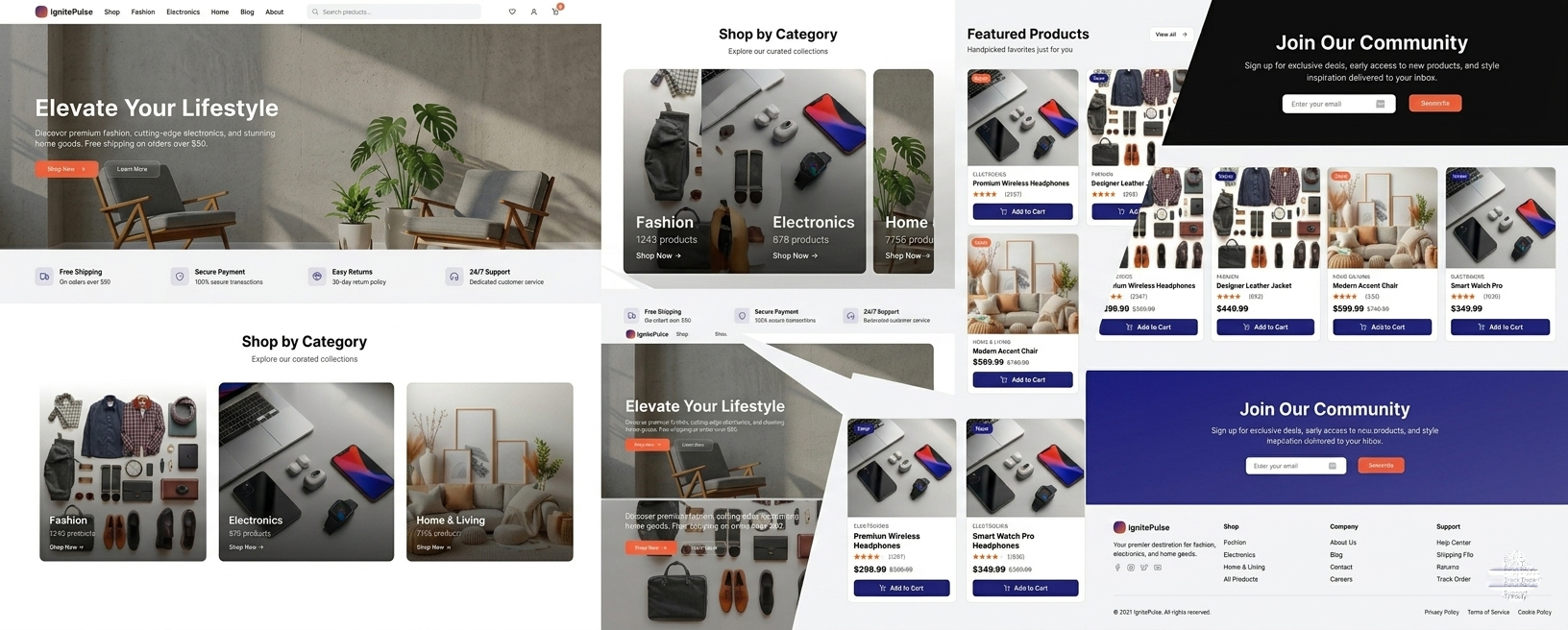Click the Easy Returns icon
Image resolution: width=1568 pixels, height=630 pixels.
pos(317,277)
